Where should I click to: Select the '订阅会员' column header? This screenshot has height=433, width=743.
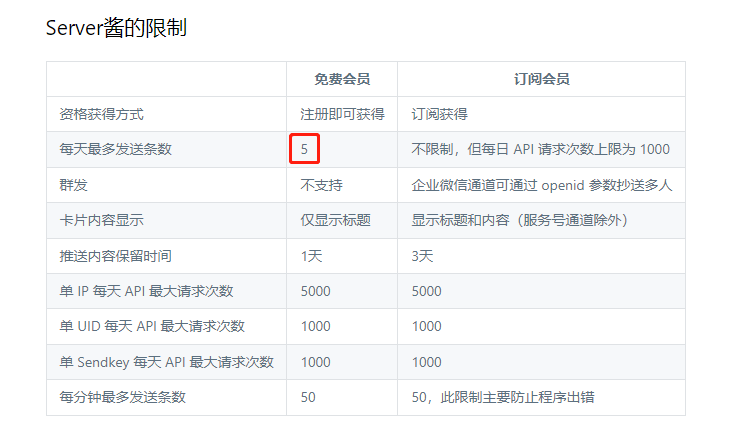pos(542,79)
